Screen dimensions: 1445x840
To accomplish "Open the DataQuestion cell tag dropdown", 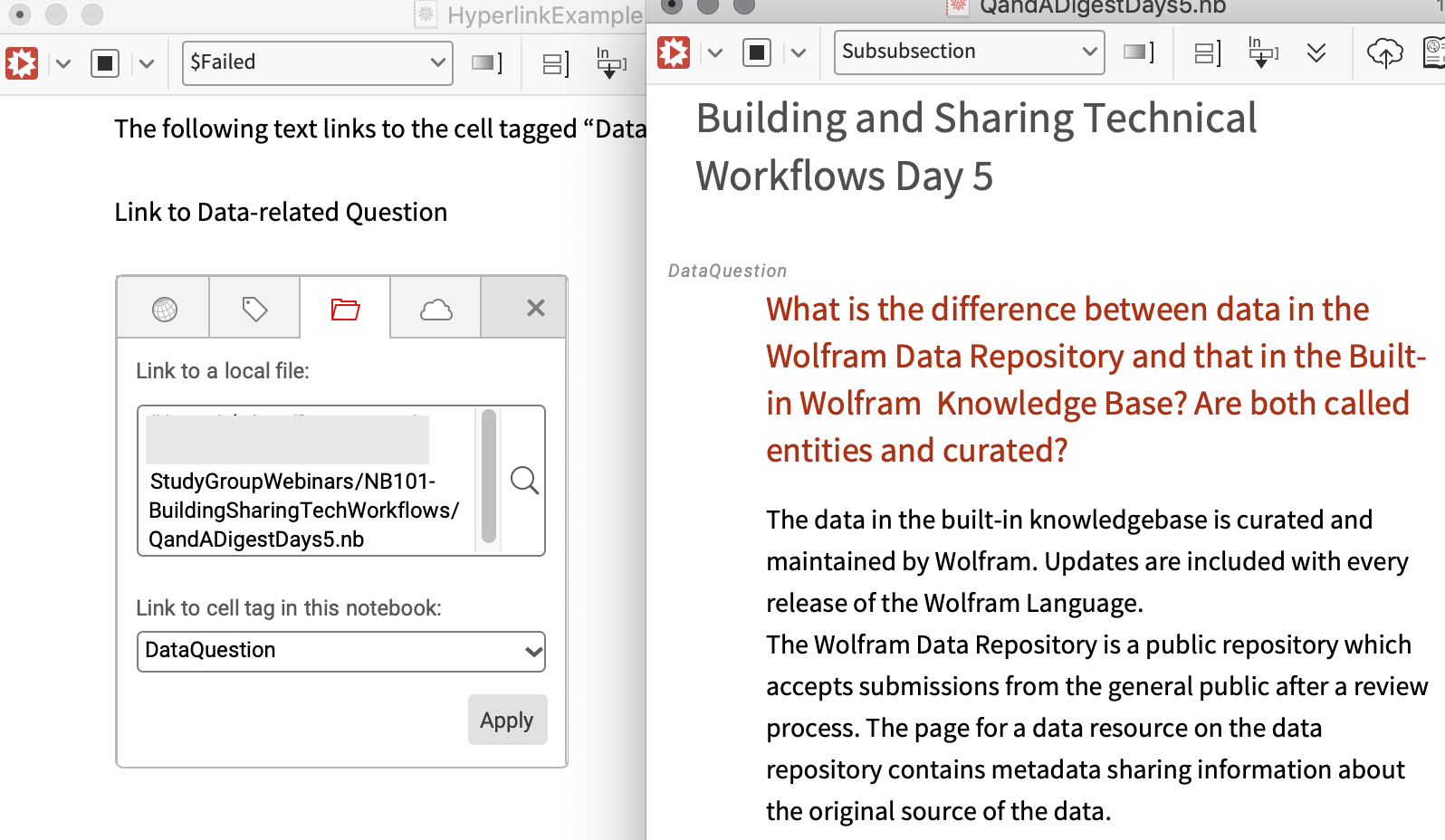I will coord(341,652).
